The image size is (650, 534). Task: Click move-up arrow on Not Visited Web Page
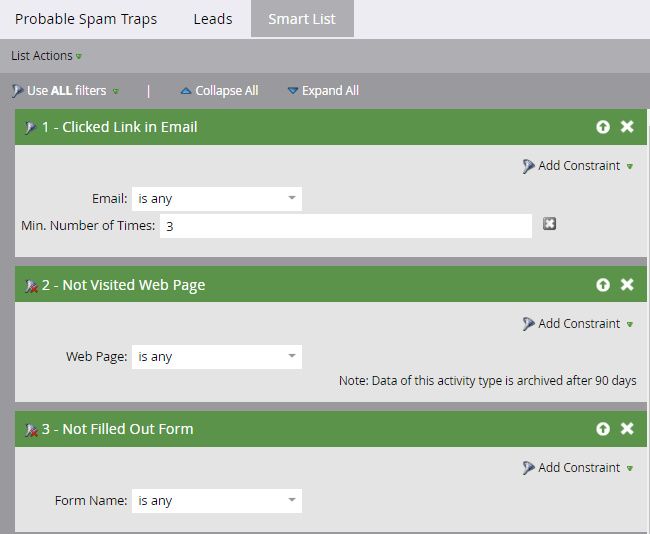(x=603, y=285)
